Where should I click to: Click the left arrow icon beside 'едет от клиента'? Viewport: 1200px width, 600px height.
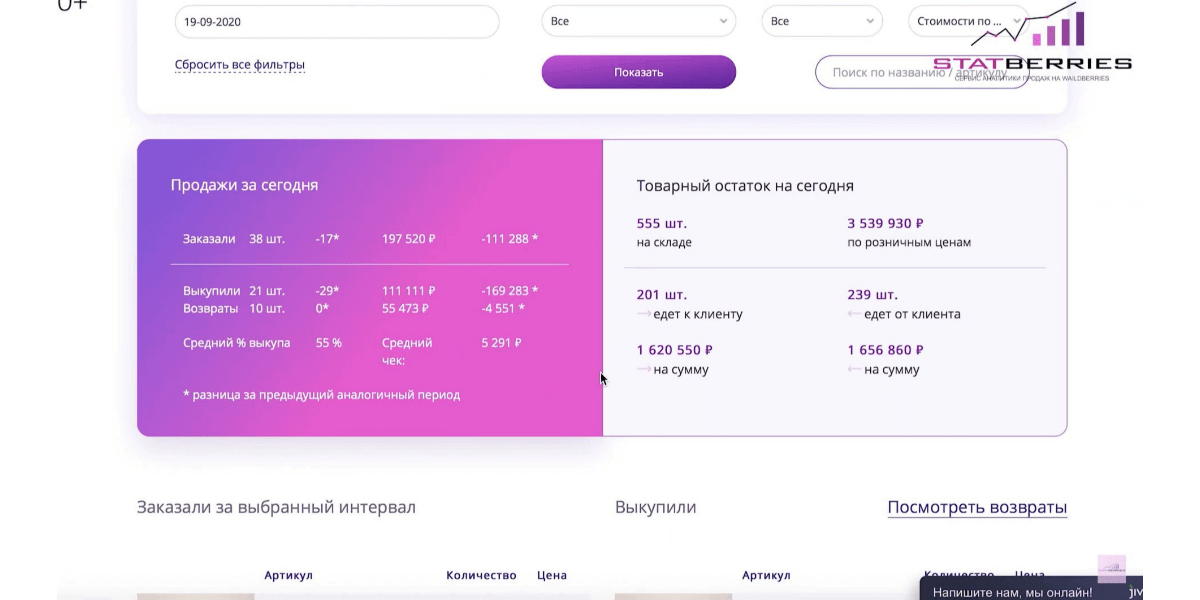point(854,314)
